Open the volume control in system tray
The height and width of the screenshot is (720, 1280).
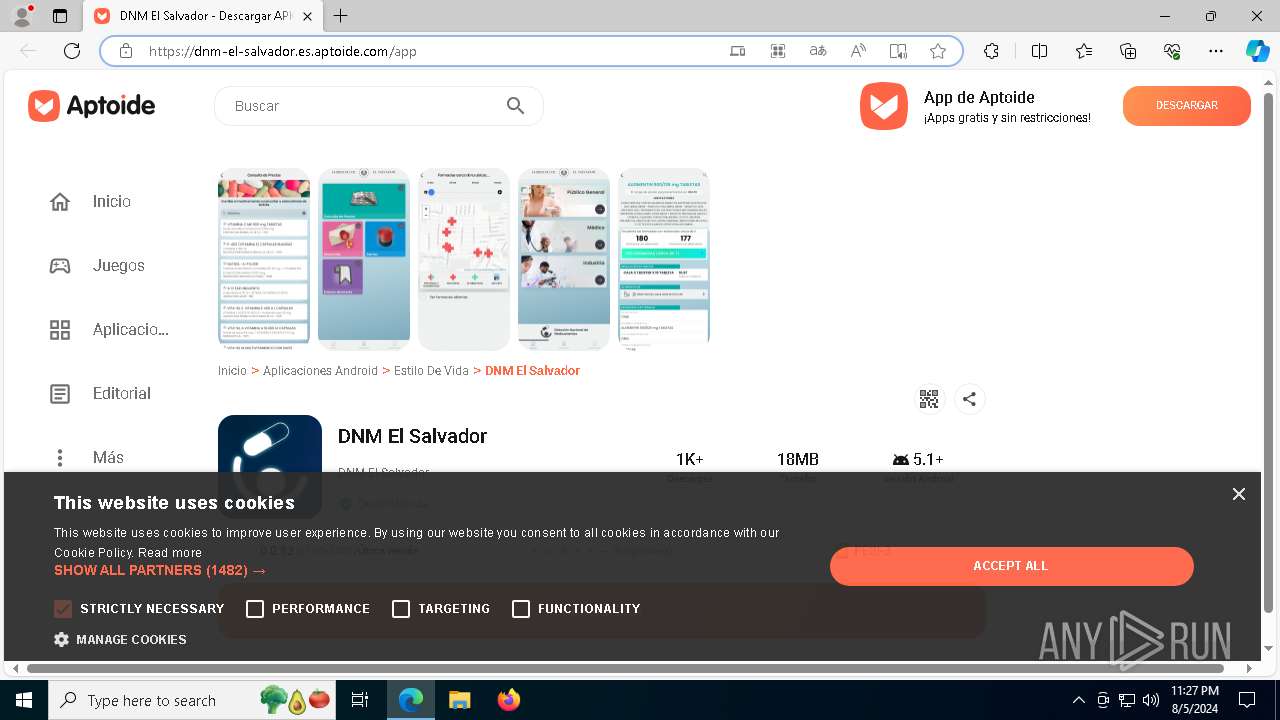click(x=1151, y=700)
